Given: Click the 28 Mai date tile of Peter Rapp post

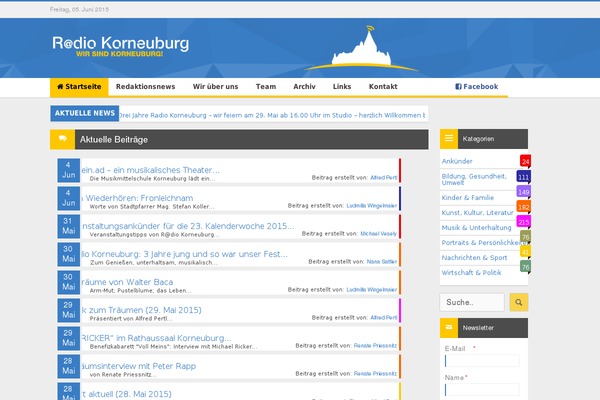Looking at the screenshot, I should [69, 366].
